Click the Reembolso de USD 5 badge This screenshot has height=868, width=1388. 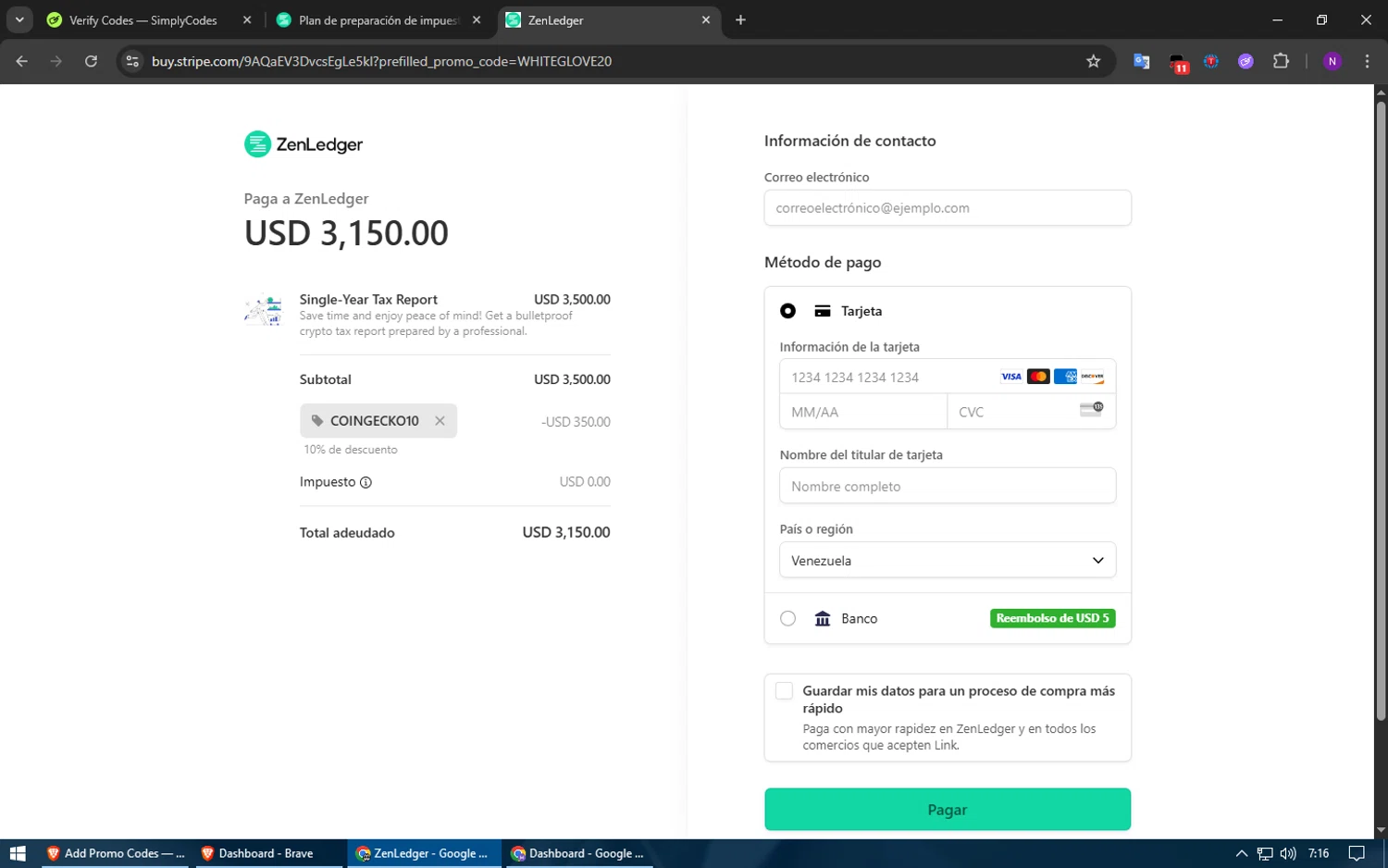[1052, 618]
